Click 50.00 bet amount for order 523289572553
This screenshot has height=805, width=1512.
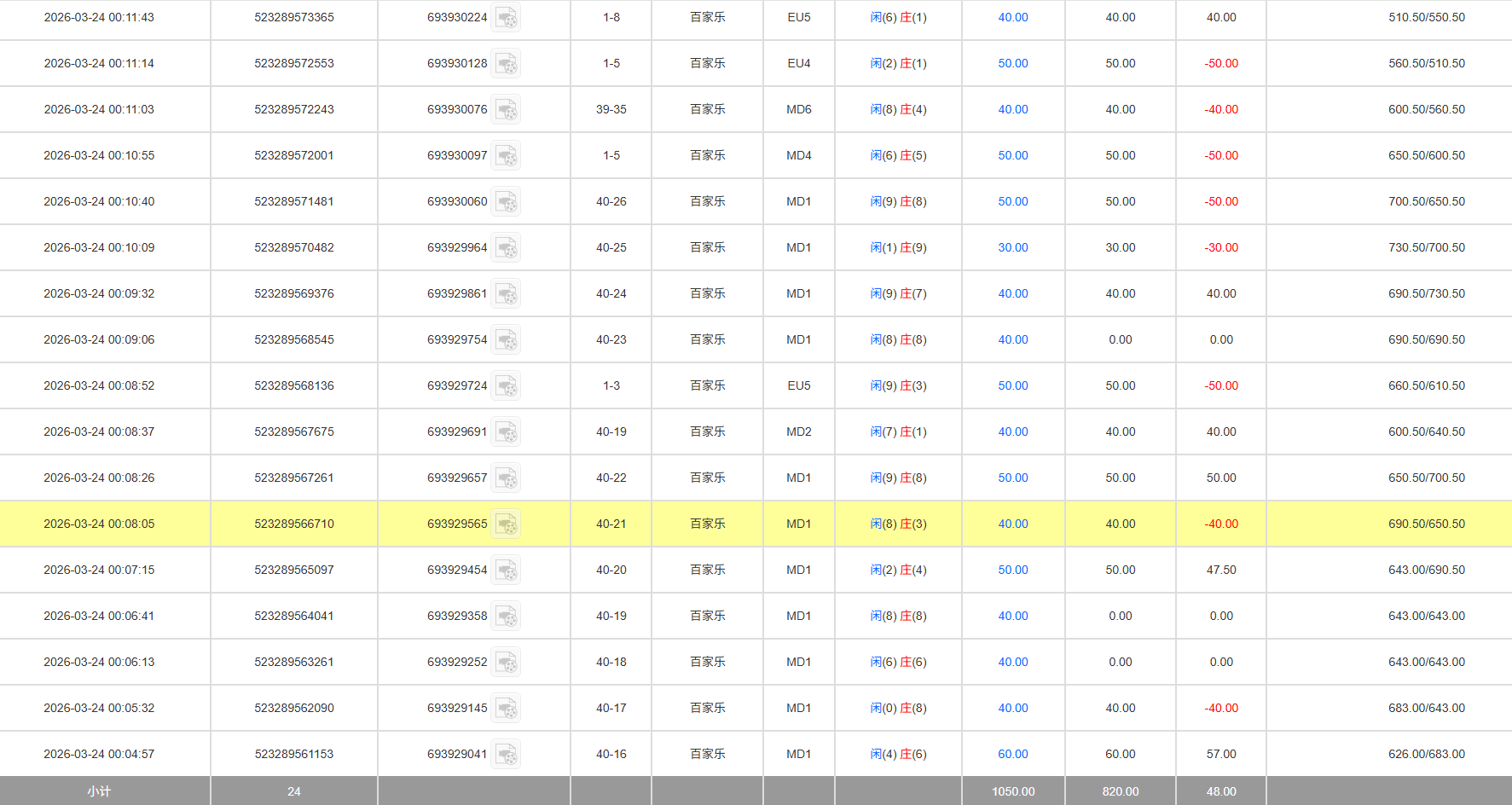tap(1012, 63)
